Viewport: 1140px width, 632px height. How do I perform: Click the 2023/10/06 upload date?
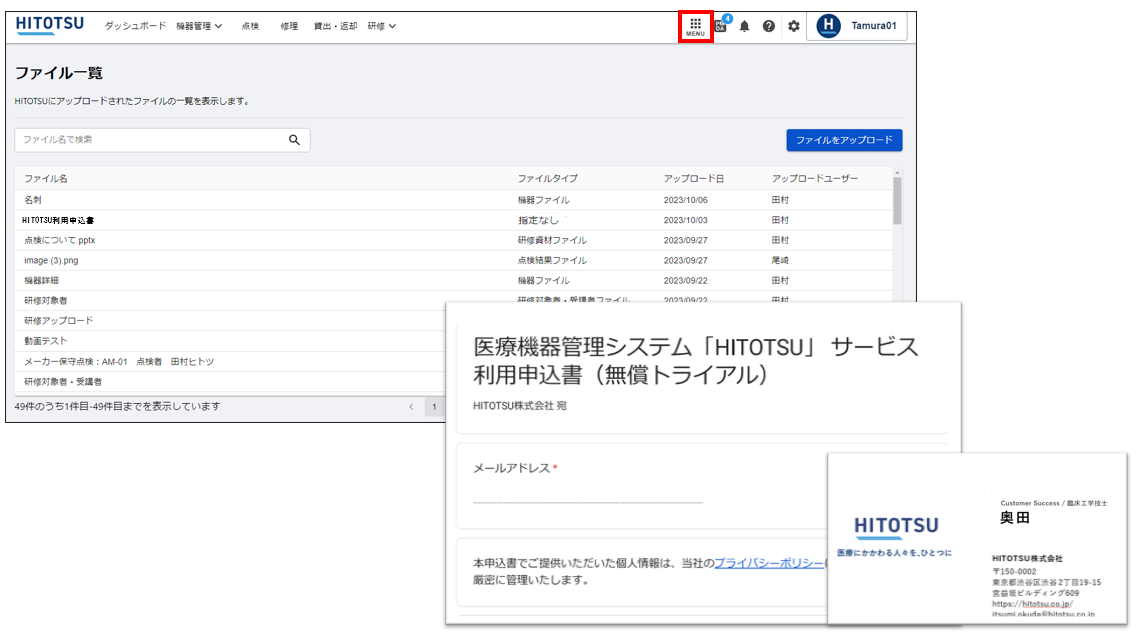click(685, 200)
